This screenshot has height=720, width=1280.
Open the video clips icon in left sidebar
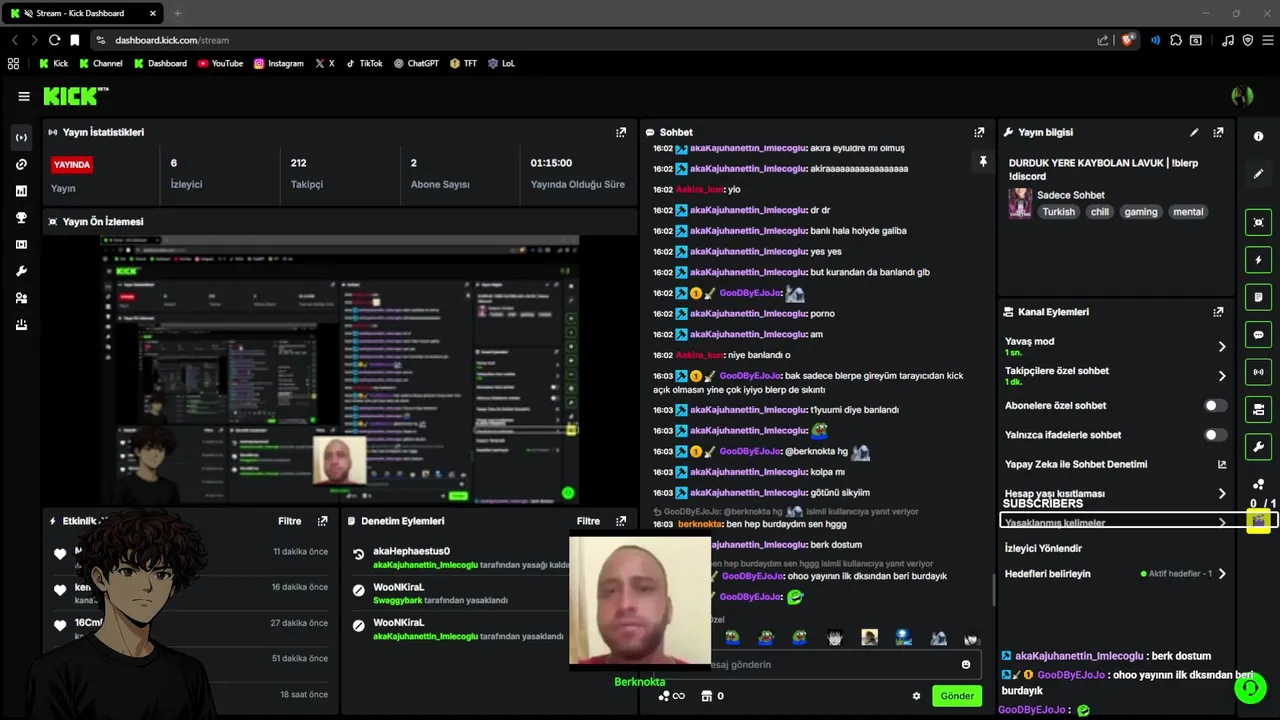point(21,245)
